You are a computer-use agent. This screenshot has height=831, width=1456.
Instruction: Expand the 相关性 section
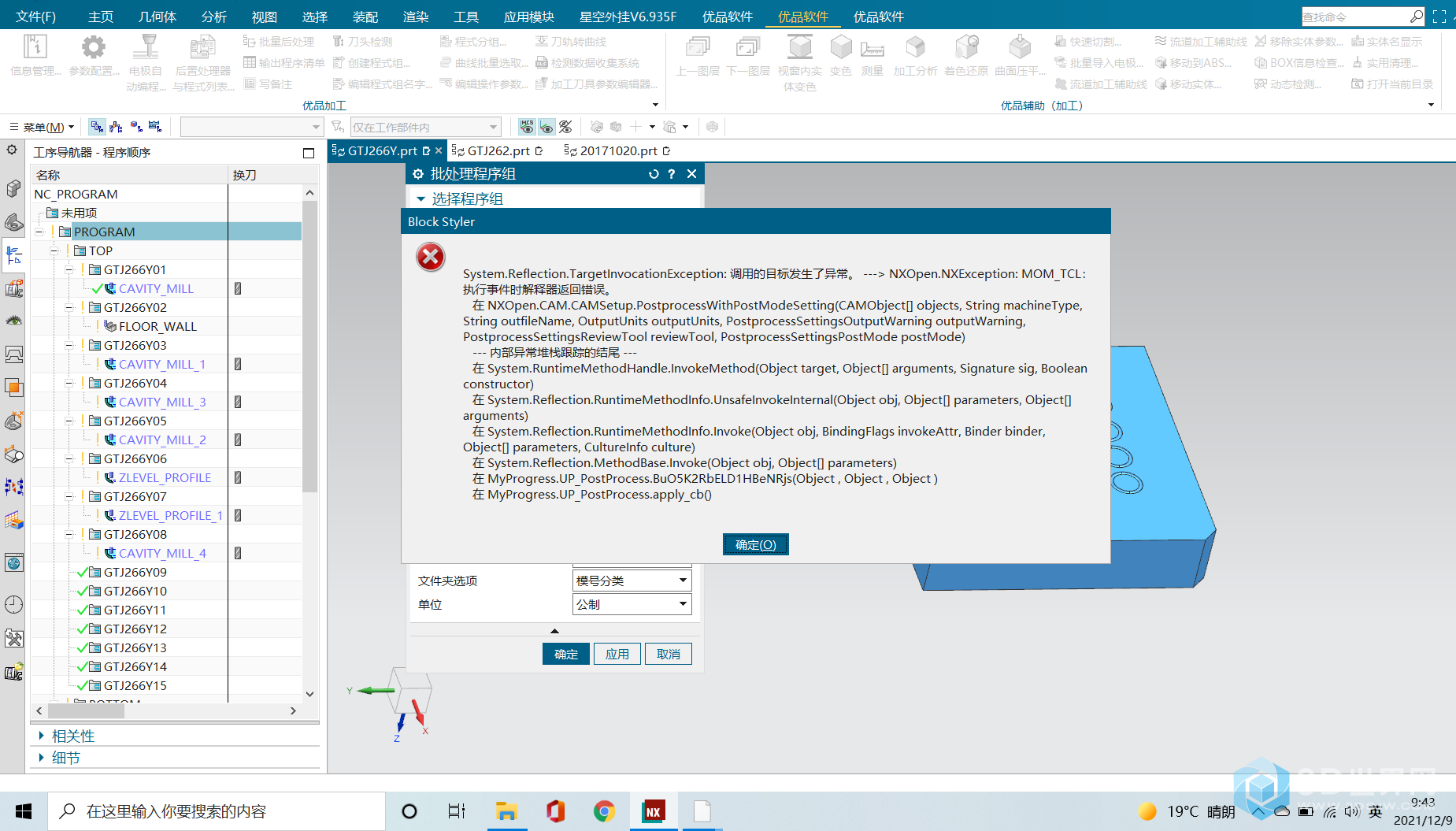(x=41, y=736)
